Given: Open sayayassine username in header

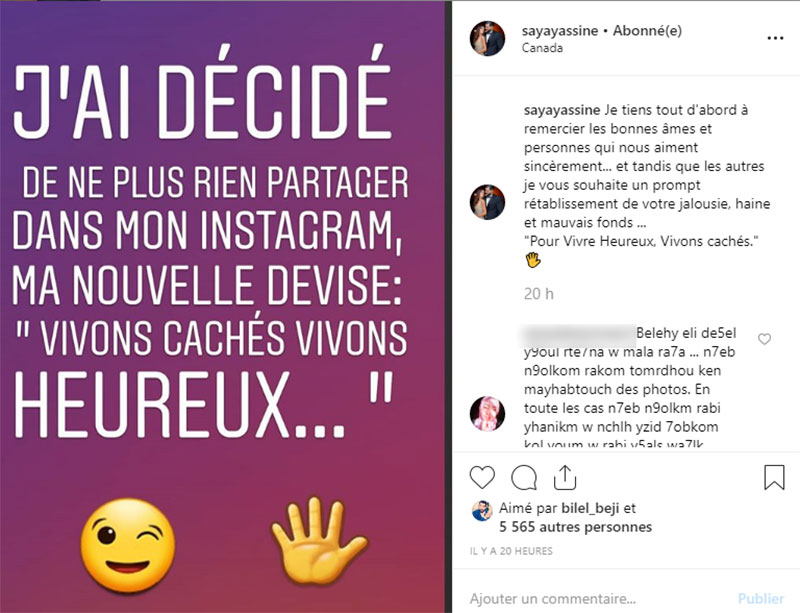Looking at the screenshot, I should point(560,31).
